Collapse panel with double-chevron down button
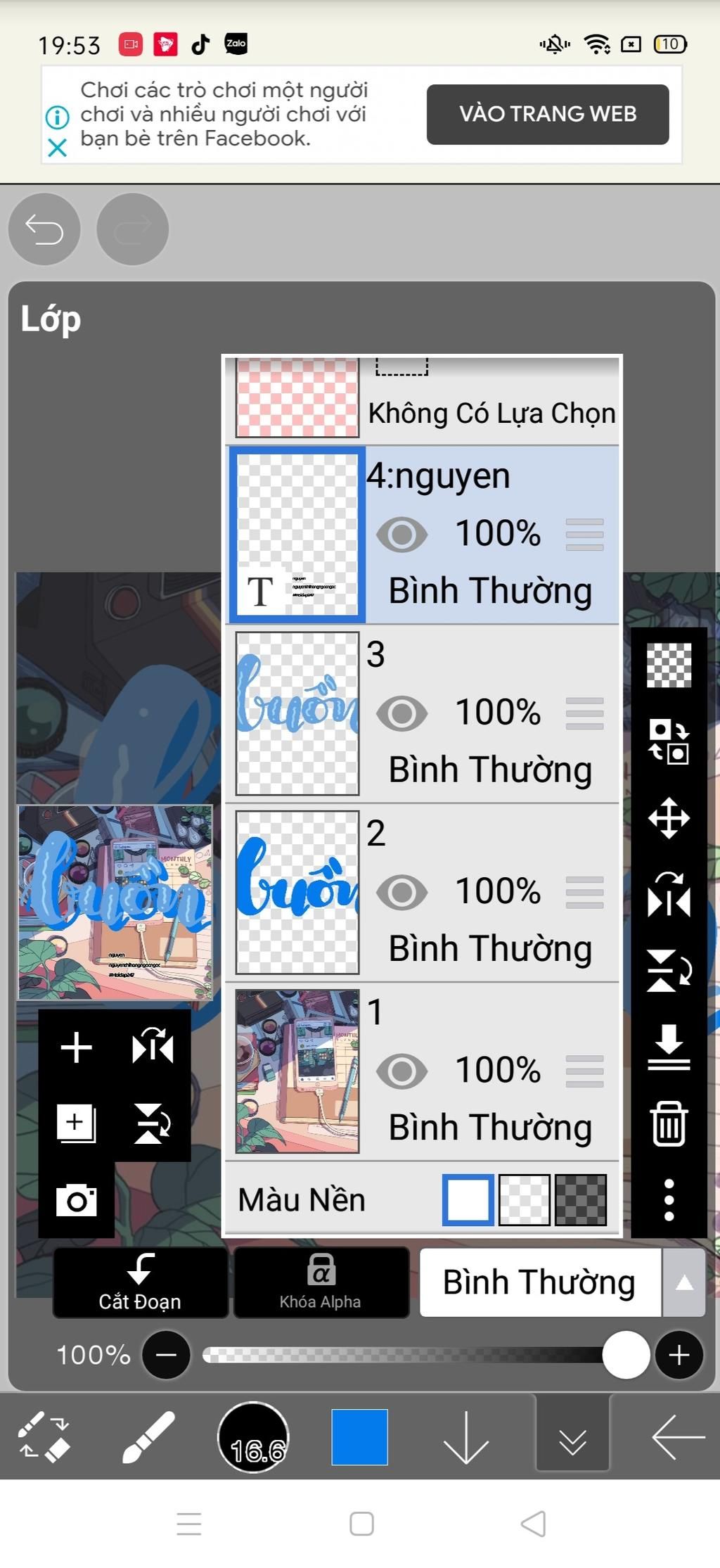The height and width of the screenshot is (1568, 720). click(572, 1436)
